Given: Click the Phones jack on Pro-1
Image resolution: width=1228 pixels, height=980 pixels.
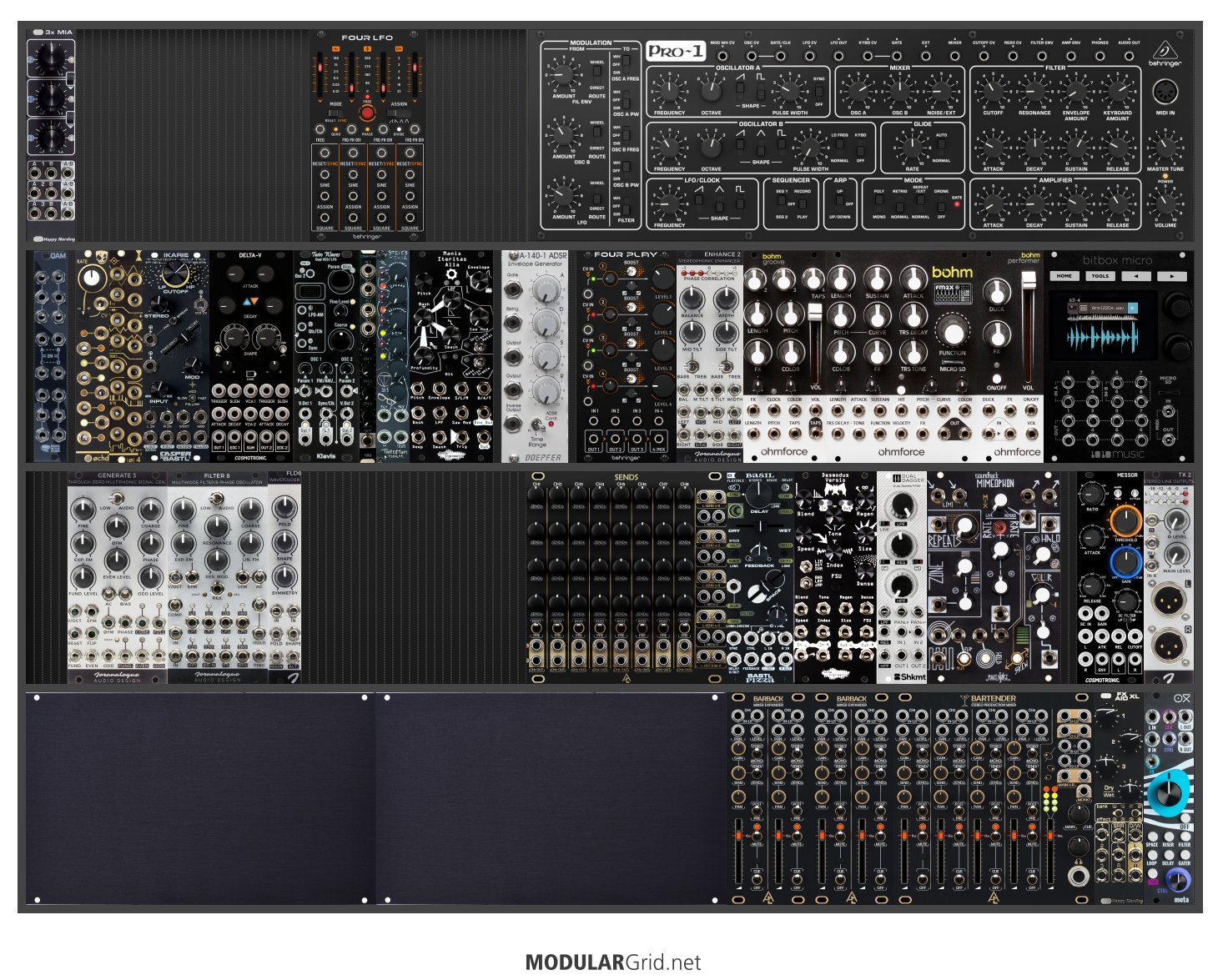Looking at the screenshot, I should (1100, 56).
